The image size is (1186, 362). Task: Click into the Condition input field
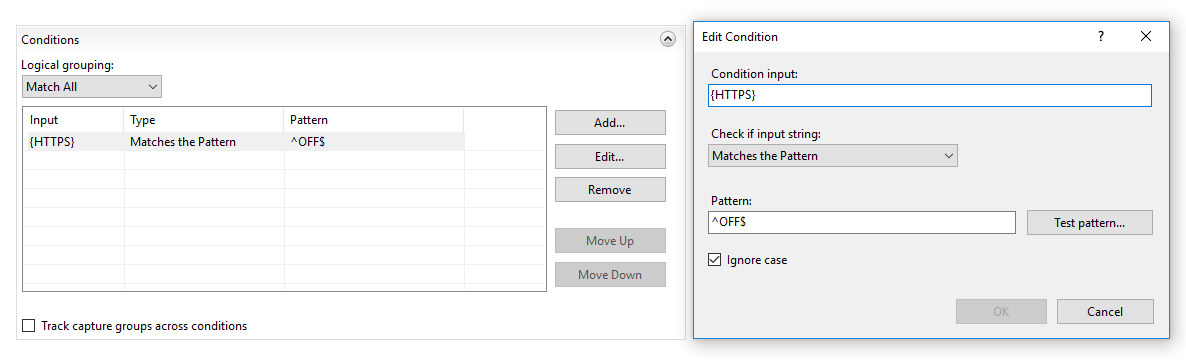(x=930, y=95)
